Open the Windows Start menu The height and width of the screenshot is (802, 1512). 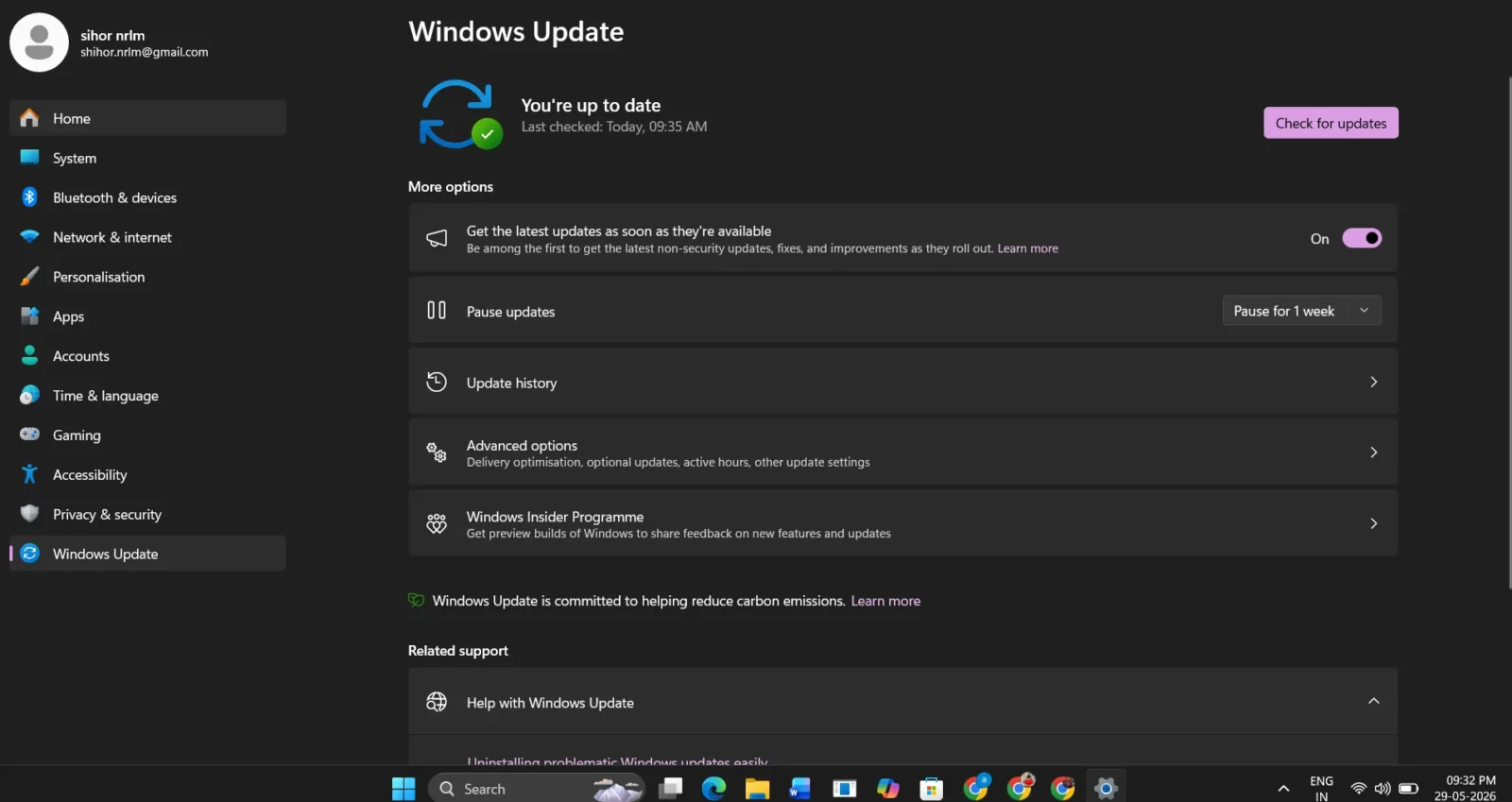pyautogui.click(x=404, y=789)
